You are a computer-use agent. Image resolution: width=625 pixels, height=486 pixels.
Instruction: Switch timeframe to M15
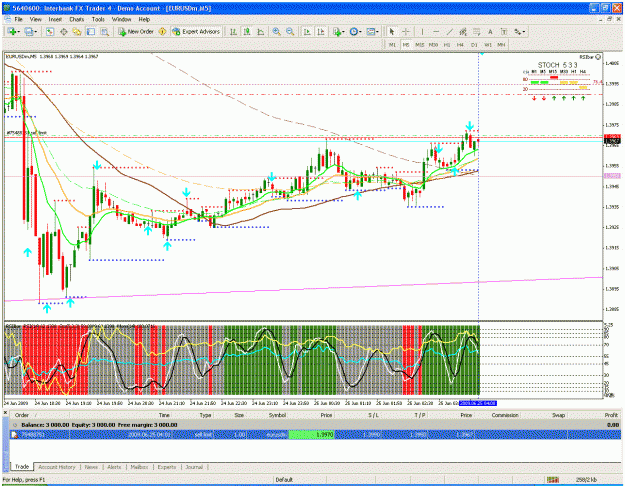coord(420,45)
